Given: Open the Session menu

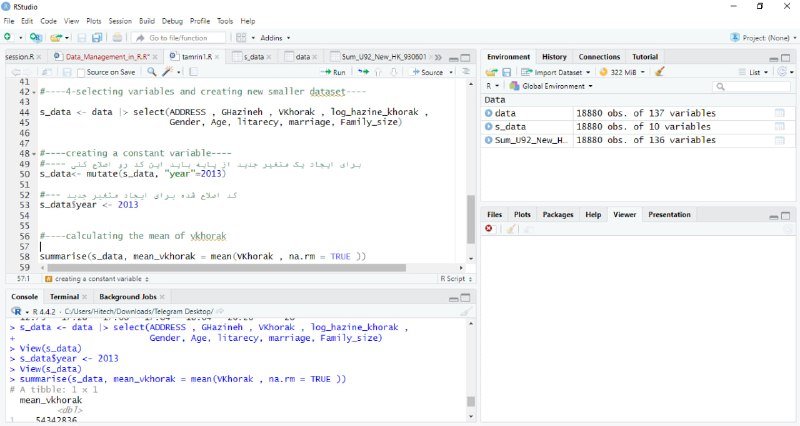Looking at the screenshot, I should coord(120,21).
